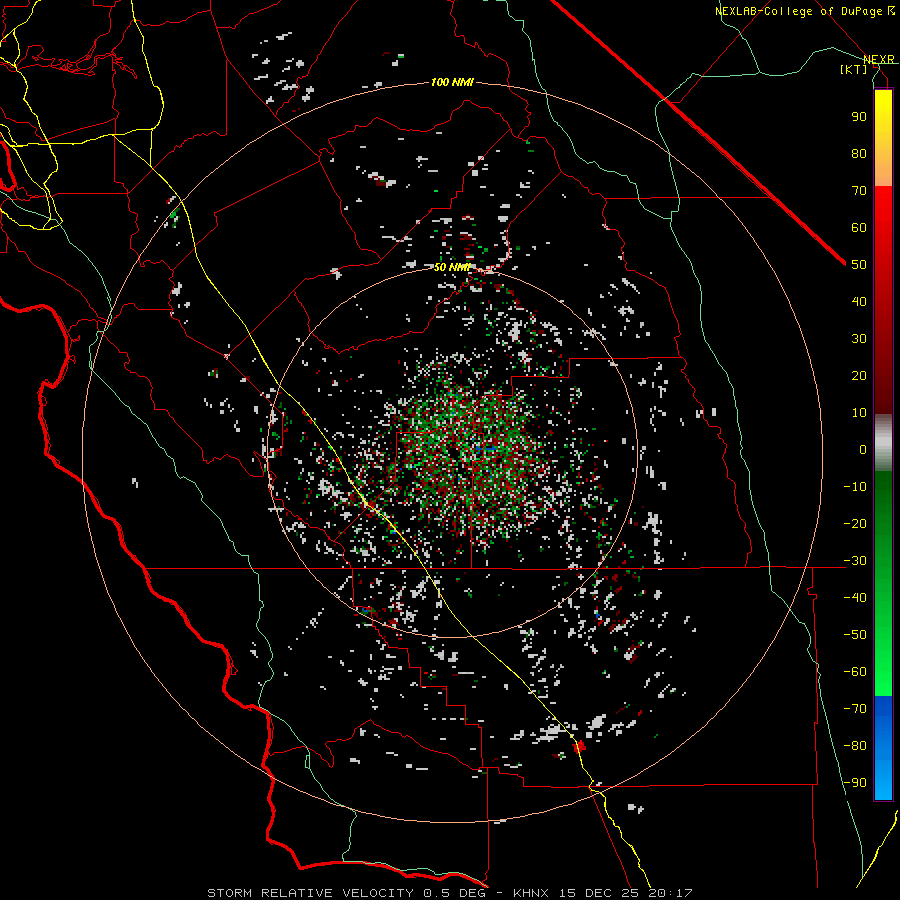Click the positive 60 knot scale label

click(859, 227)
